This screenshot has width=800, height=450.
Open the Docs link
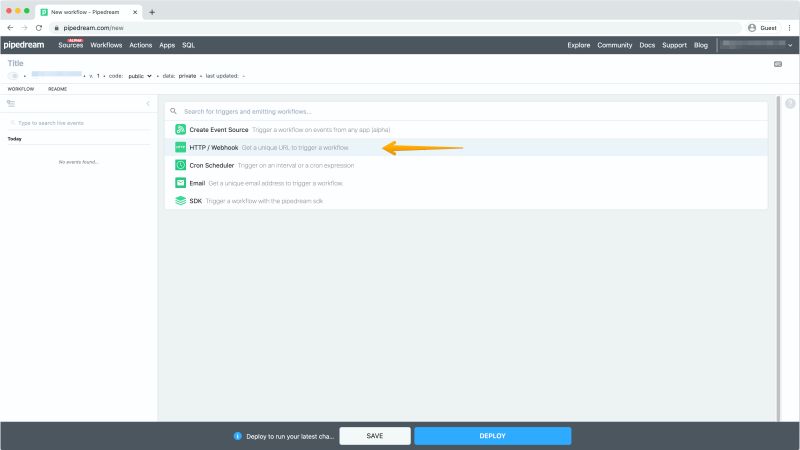647,45
